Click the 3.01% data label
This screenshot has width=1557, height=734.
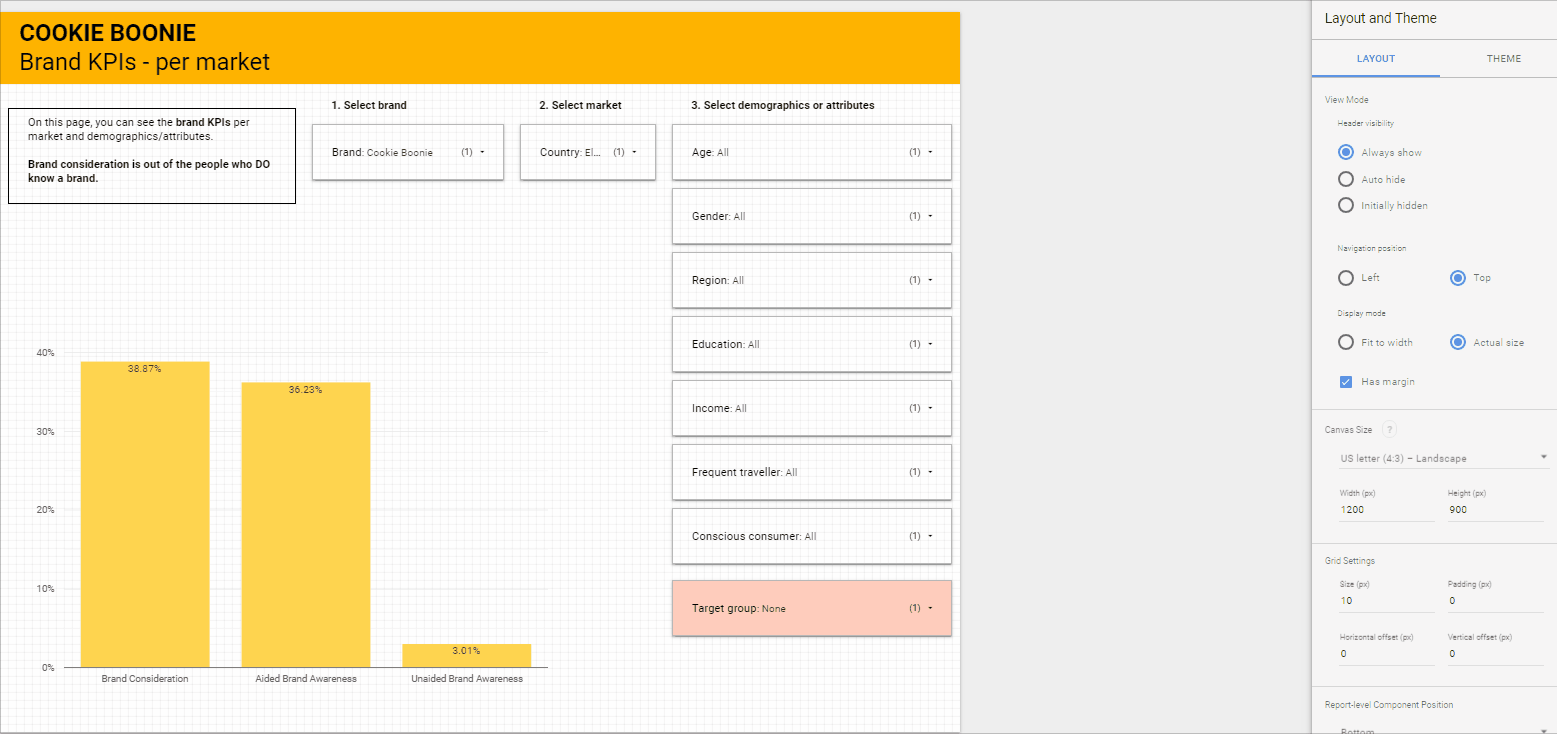[466, 651]
